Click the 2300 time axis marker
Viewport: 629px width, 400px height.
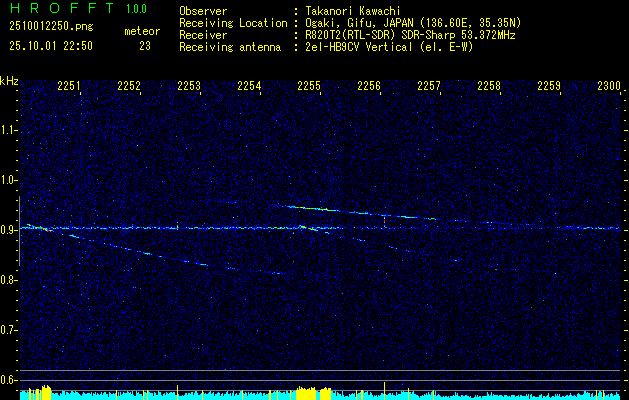[x=609, y=85]
